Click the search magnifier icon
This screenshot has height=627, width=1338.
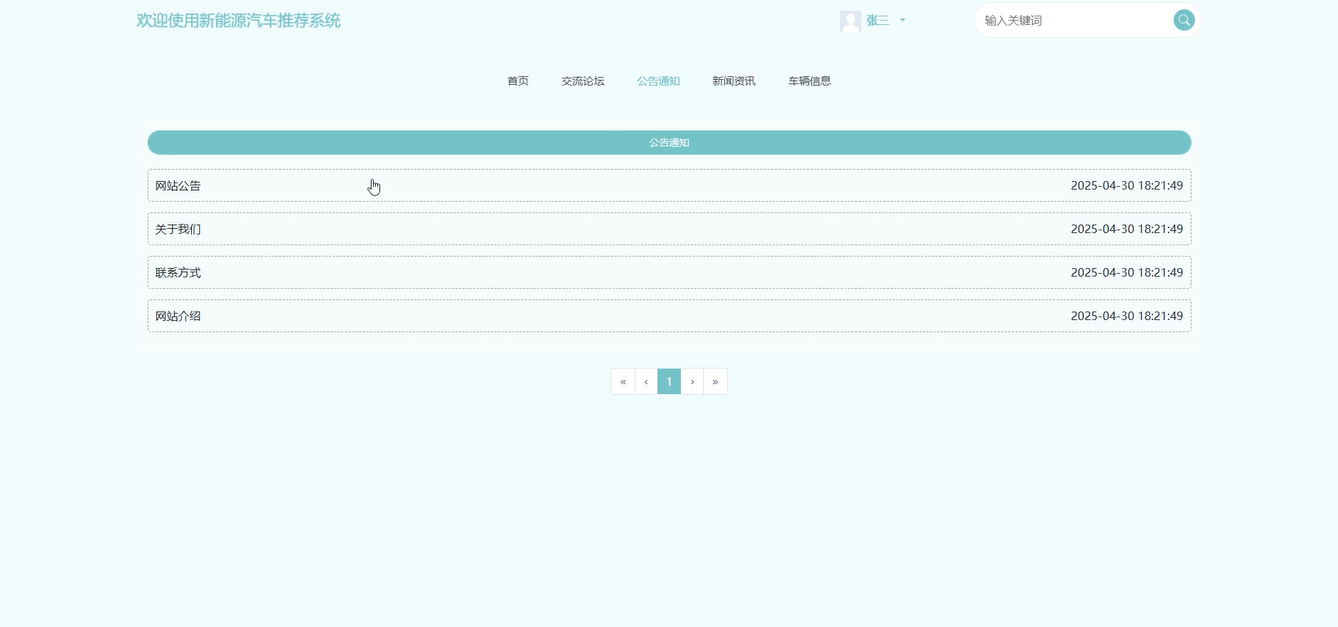click(x=1184, y=20)
